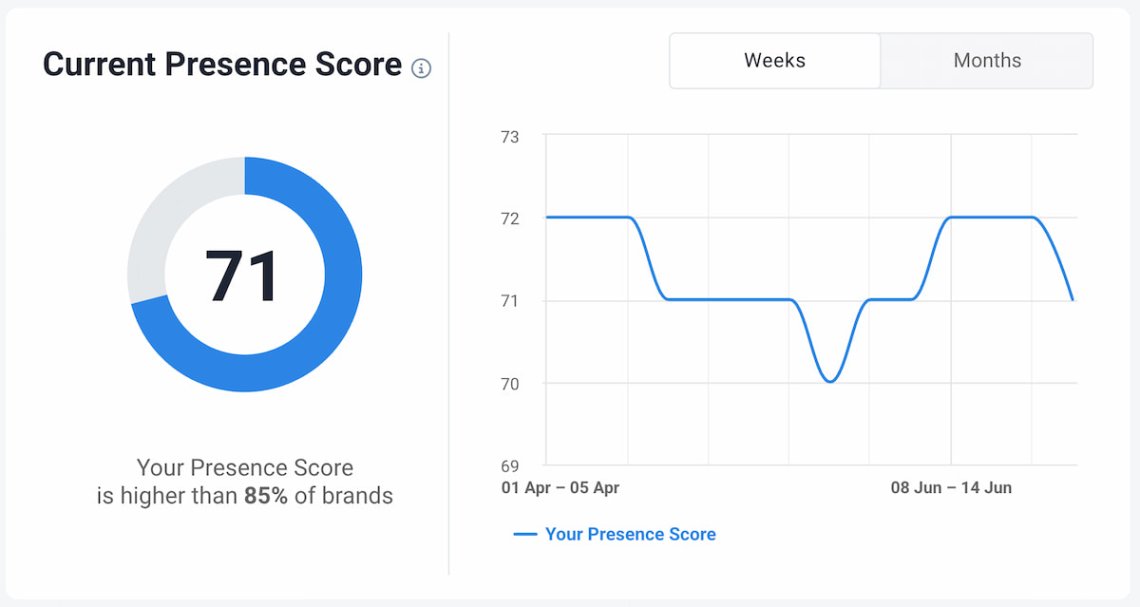Click the second 72 plateau on the chart line
Screen dimensions: 1140x607
(x=991, y=217)
